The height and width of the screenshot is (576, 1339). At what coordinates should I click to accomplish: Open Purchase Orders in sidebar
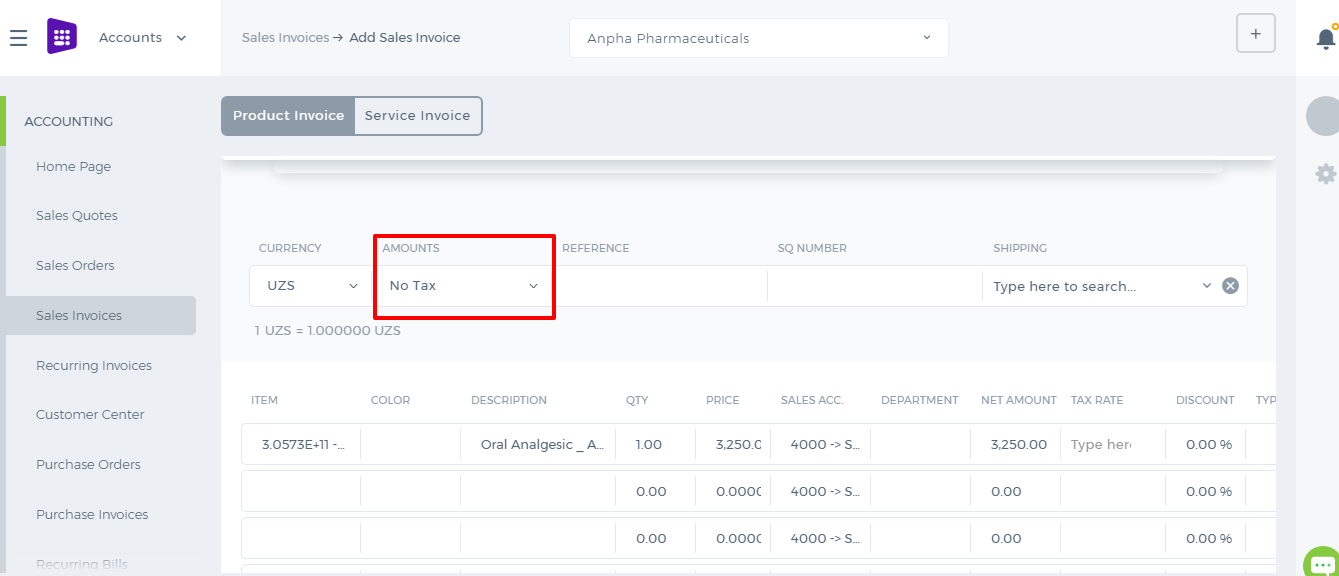[x=88, y=465]
